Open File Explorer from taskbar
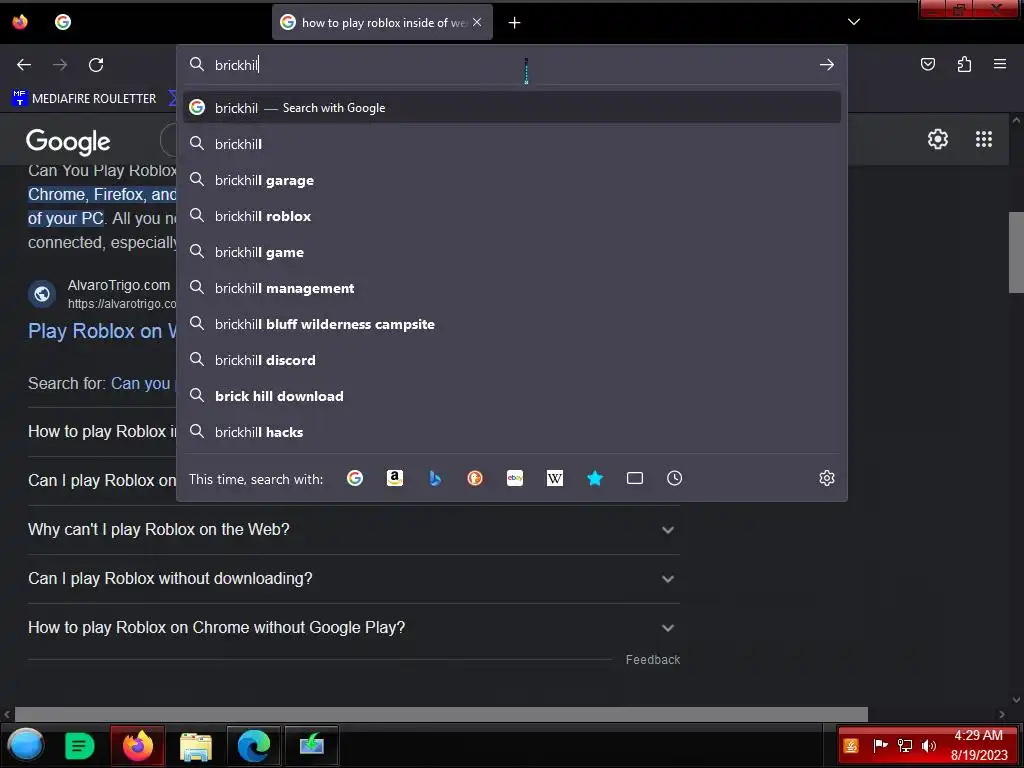 pyautogui.click(x=196, y=746)
